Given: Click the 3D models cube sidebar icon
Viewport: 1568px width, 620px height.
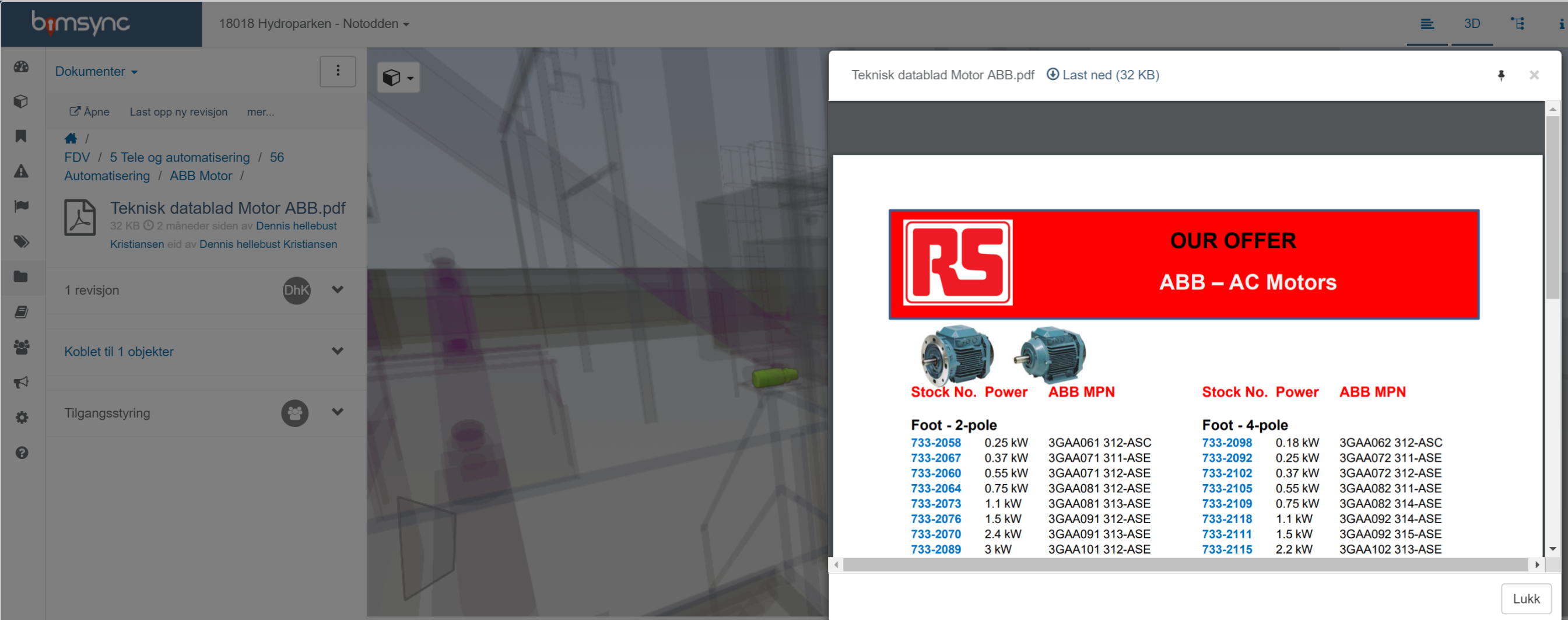Looking at the screenshot, I should (22, 101).
